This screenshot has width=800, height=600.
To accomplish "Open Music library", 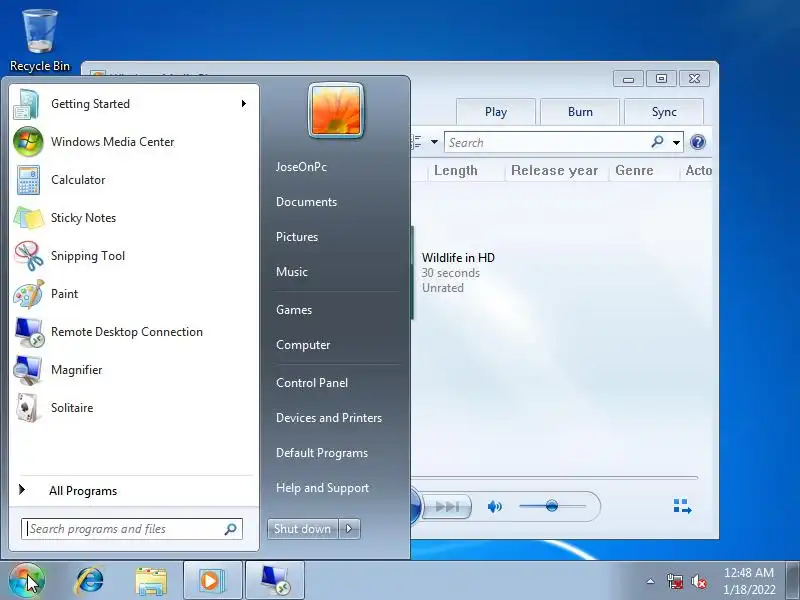I will click(x=292, y=272).
